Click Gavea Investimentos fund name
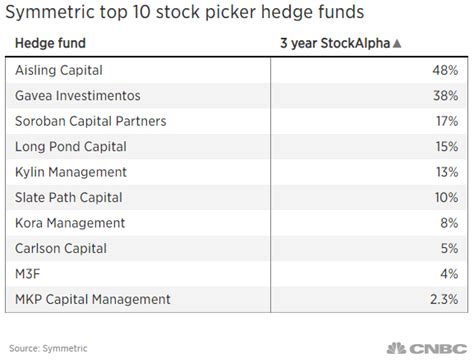This screenshot has width=474, height=363. tap(78, 96)
